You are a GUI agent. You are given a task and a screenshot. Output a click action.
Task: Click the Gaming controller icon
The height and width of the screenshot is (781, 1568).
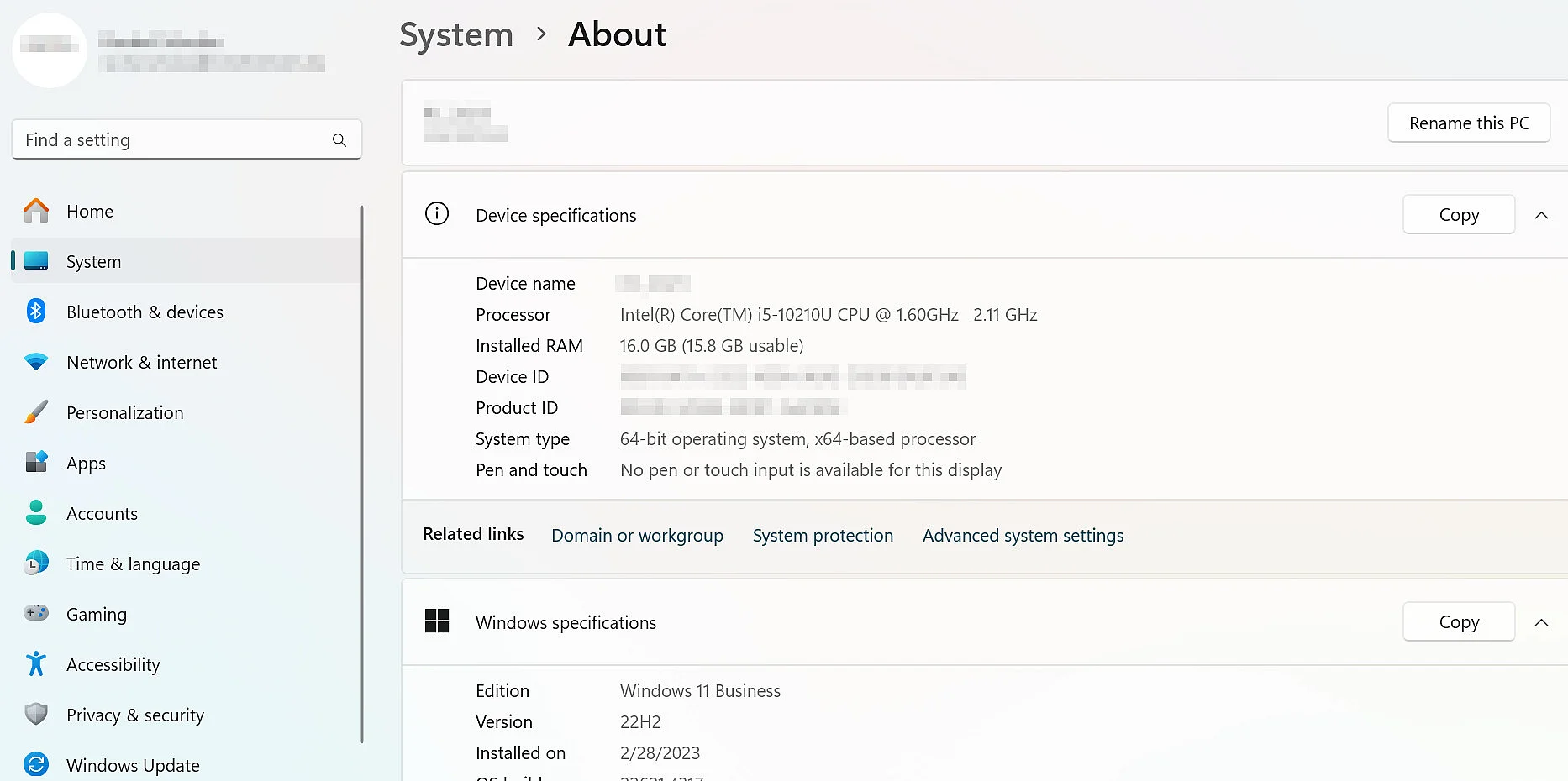tap(36, 613)
